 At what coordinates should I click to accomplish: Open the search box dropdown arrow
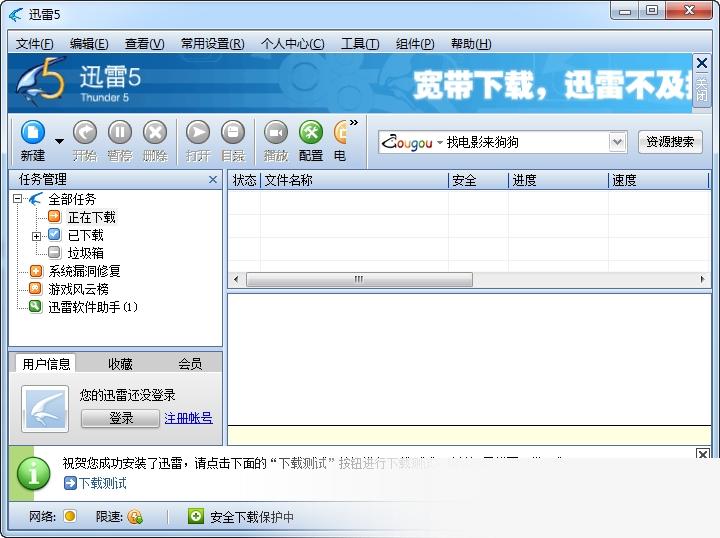(x=618, y=142)
